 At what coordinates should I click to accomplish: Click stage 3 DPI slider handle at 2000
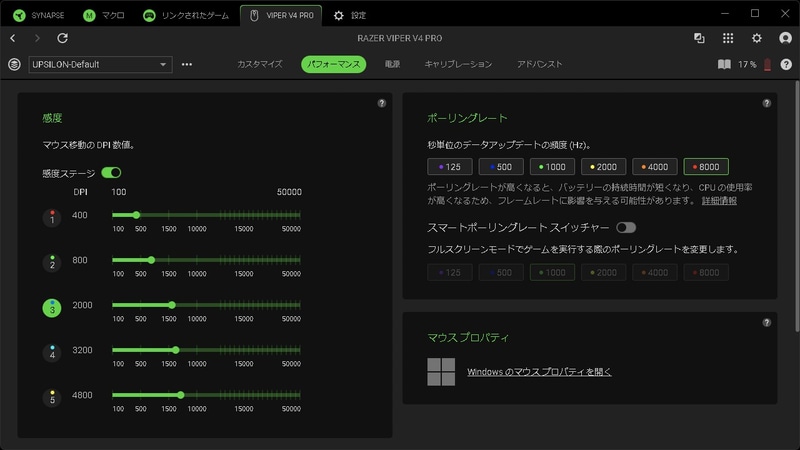click(172, 305)
